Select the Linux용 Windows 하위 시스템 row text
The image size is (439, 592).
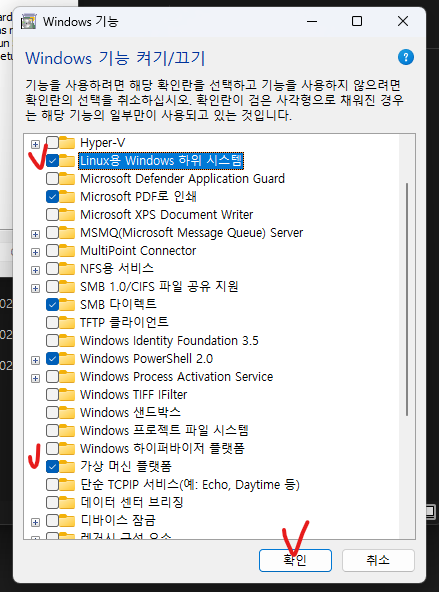[161, 161]
